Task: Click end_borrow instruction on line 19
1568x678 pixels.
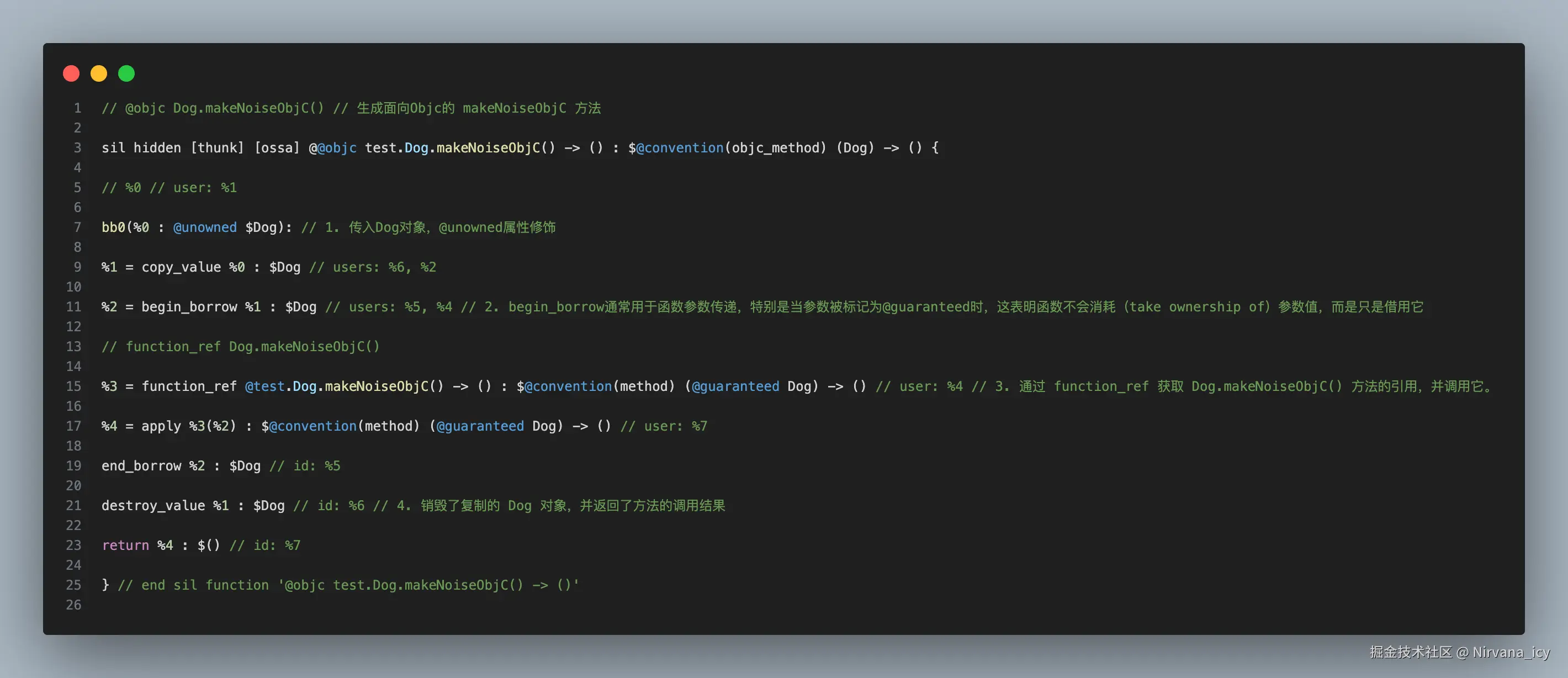Action: 141,466
